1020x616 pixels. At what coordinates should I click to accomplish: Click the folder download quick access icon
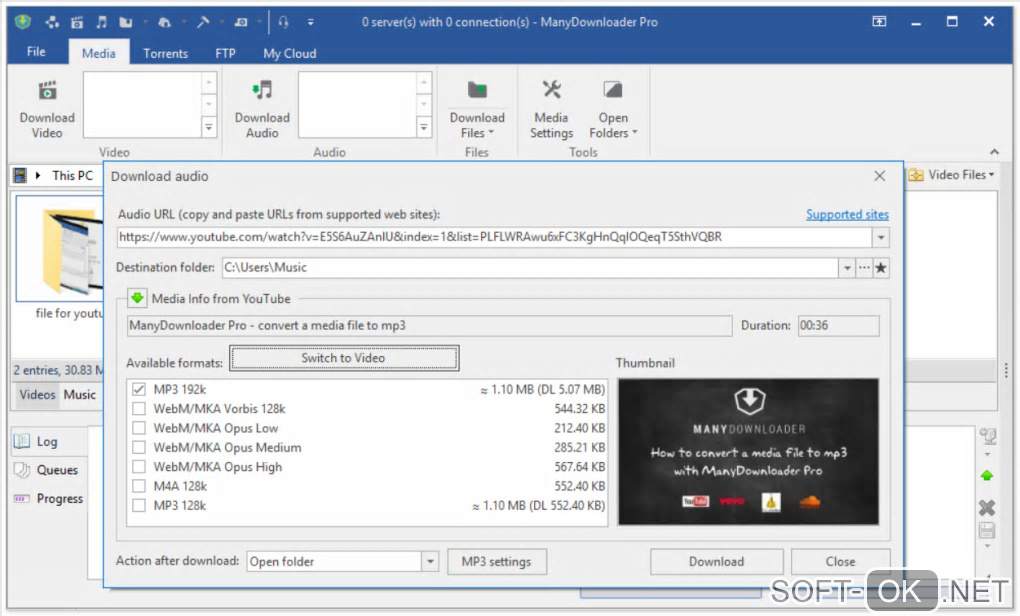[126, 22]
